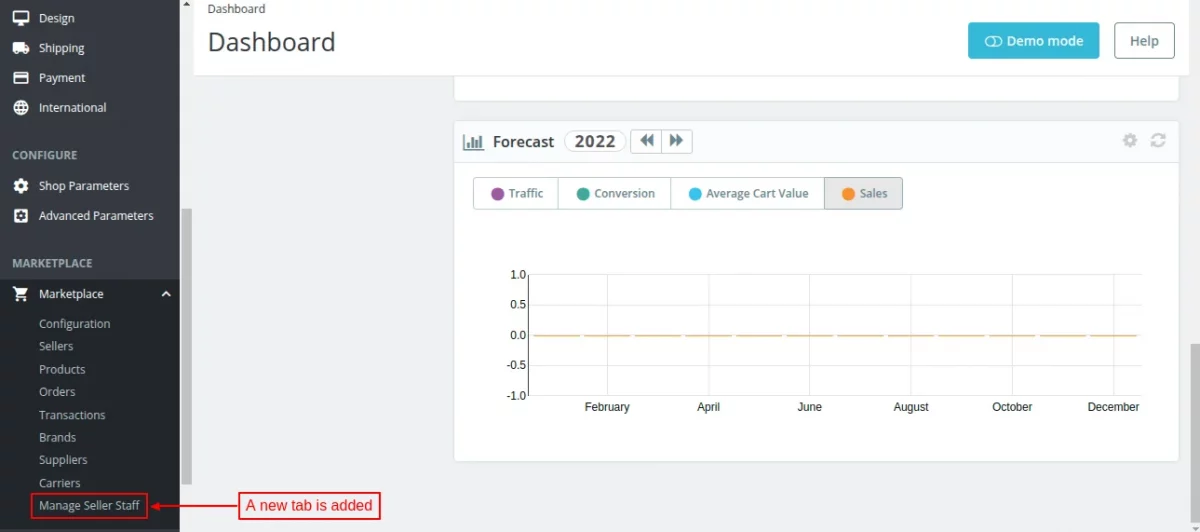1200x532 pixels.
Task: Click the Advanced Parameters icon
Action: click(x=20, y=216)
